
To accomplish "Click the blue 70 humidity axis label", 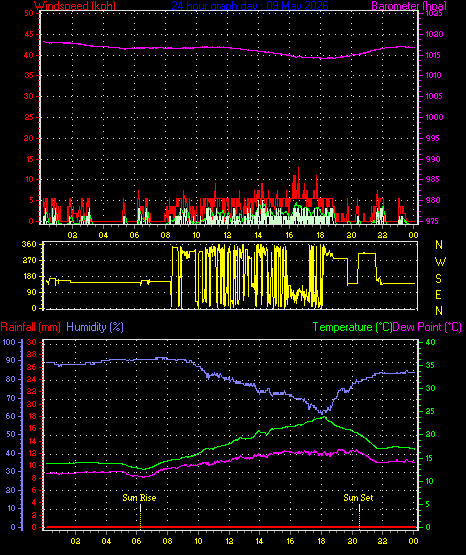I will 11,398.
